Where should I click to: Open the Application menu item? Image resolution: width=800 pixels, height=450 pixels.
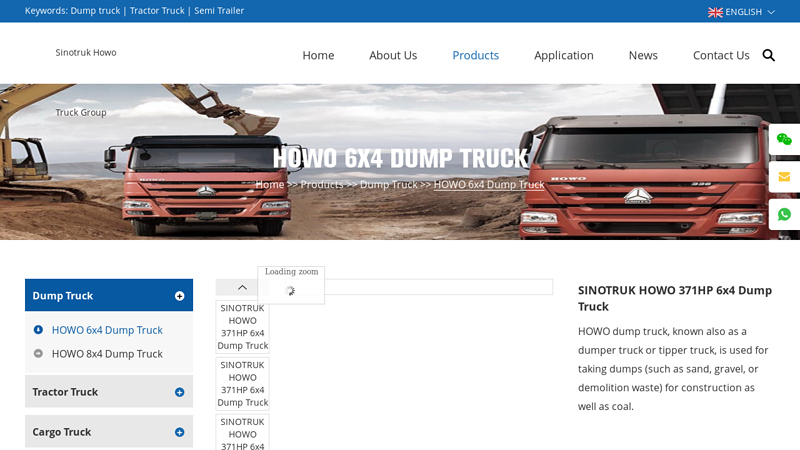pos(564,55)
